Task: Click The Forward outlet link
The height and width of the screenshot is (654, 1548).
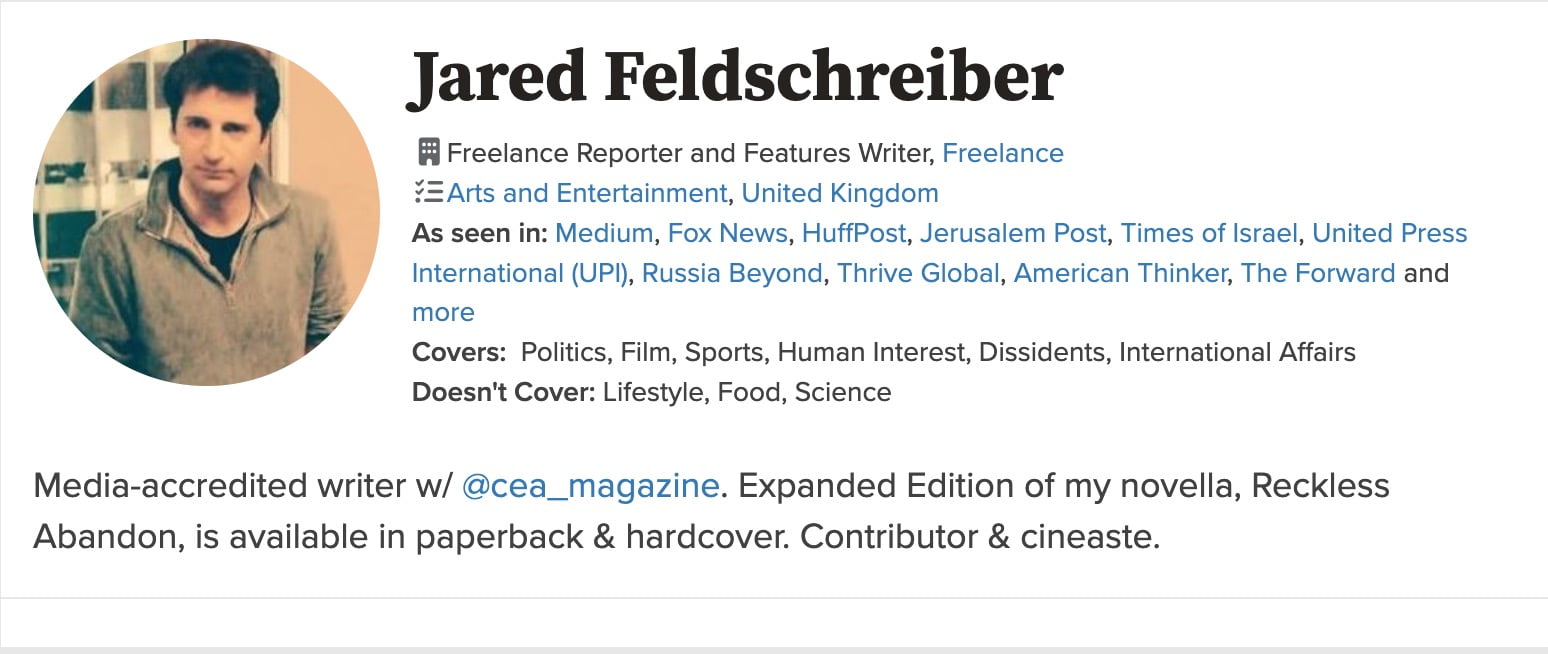Action: (1317, 273)
